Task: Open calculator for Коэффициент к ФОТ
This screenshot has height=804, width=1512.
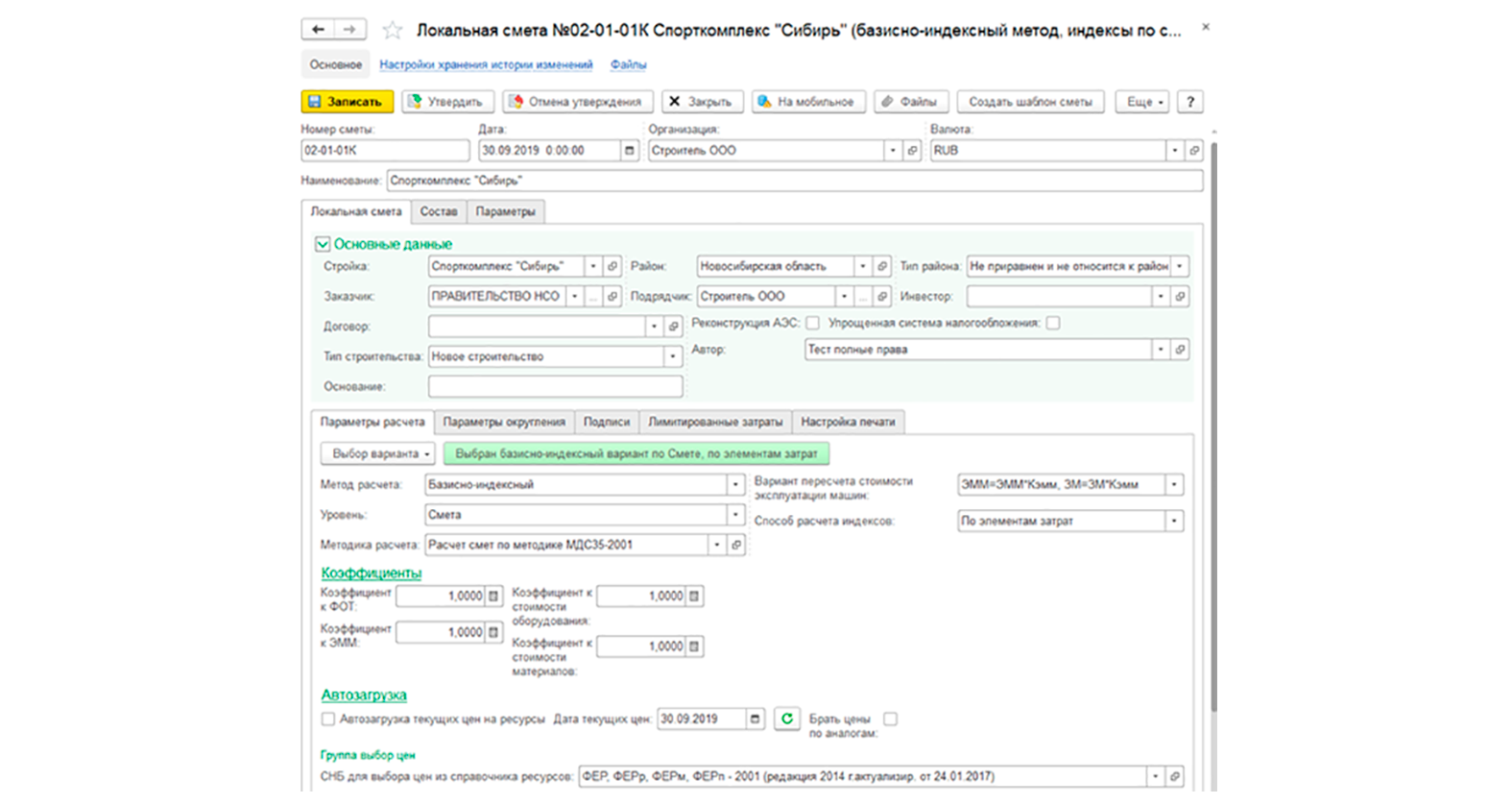Action: (x=493, y=597)
